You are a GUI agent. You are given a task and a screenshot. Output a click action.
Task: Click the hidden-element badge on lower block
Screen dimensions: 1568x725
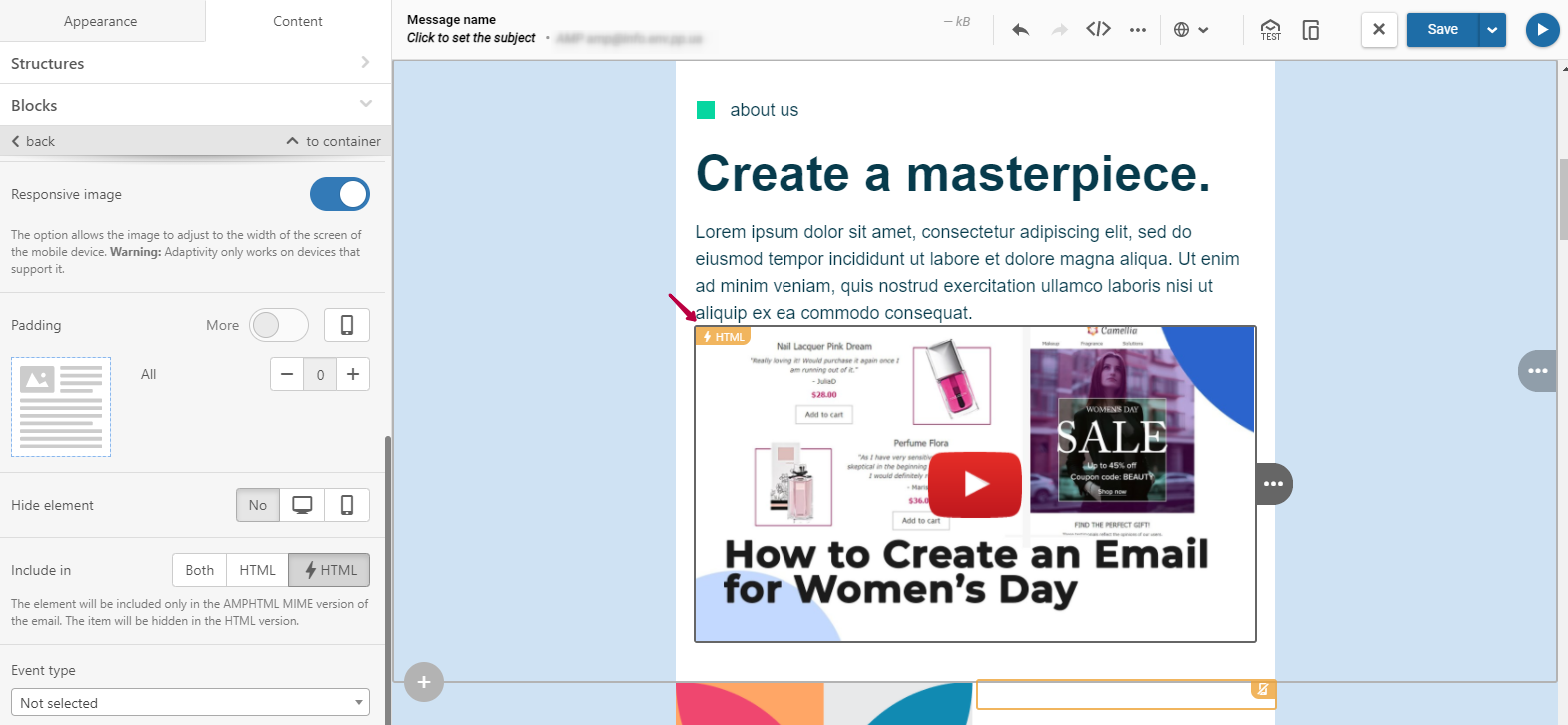click(x=1263, y=689)
